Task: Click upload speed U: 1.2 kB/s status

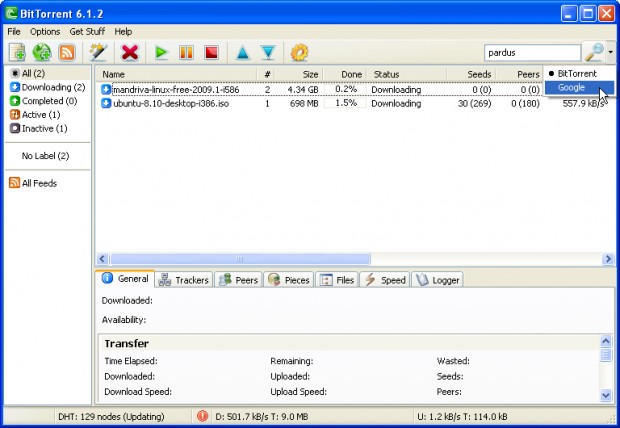Action: (462, 417)
